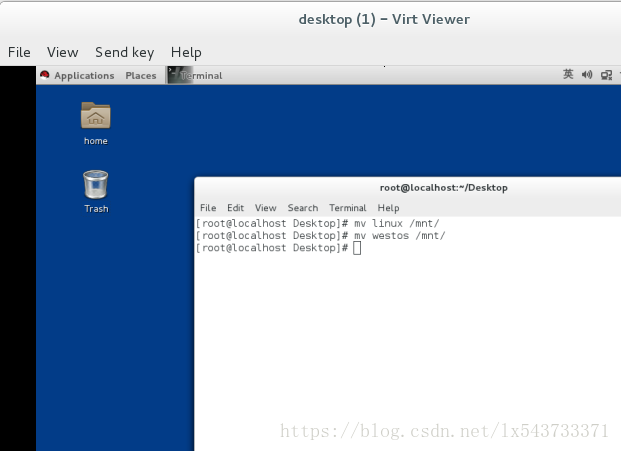Click the root@localhost:~/Desktop terminal title bar
The height and width of the screenshot is (451, 621).
click(x=443, y=188)
